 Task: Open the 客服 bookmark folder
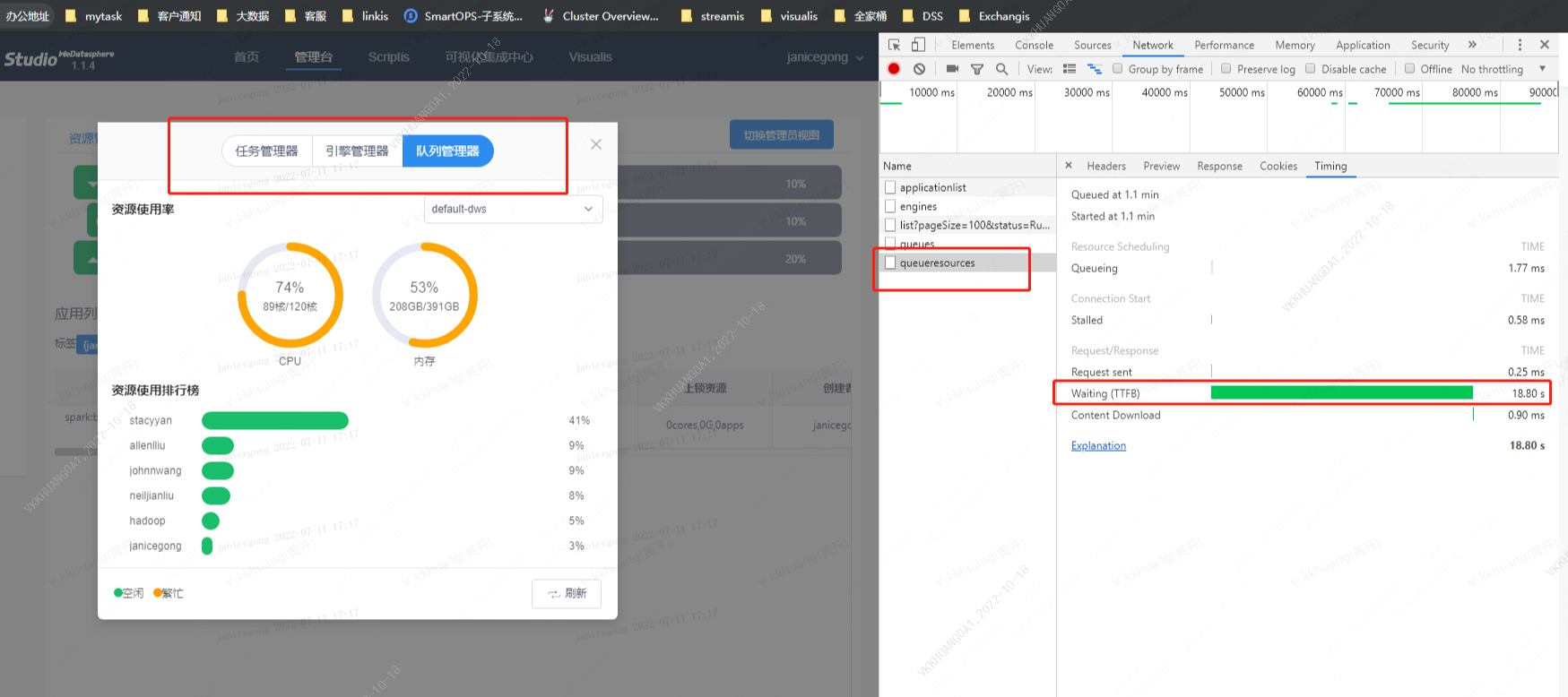(x=306, y=16)
